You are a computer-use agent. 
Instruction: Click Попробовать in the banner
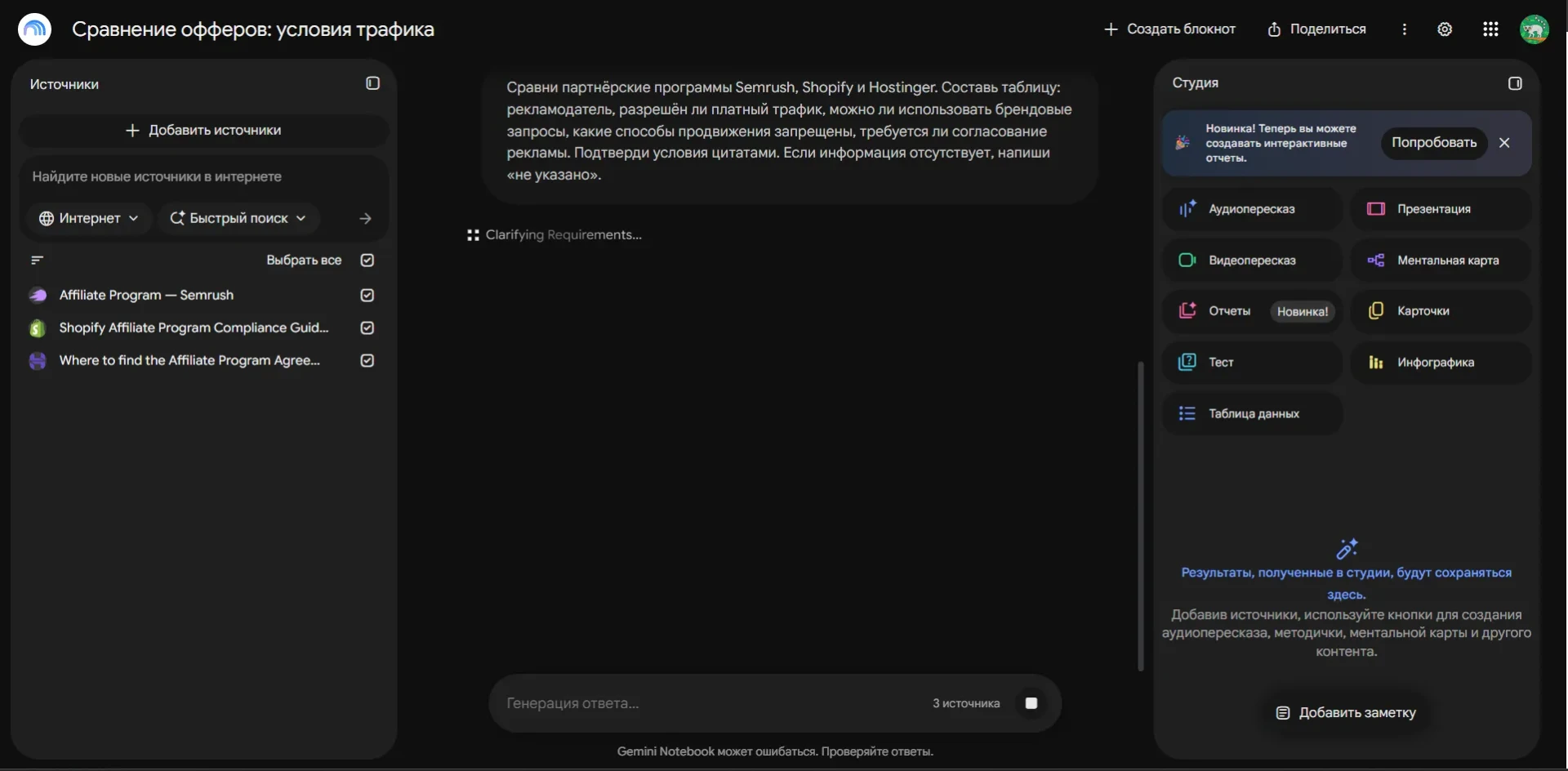point(1434,143)
